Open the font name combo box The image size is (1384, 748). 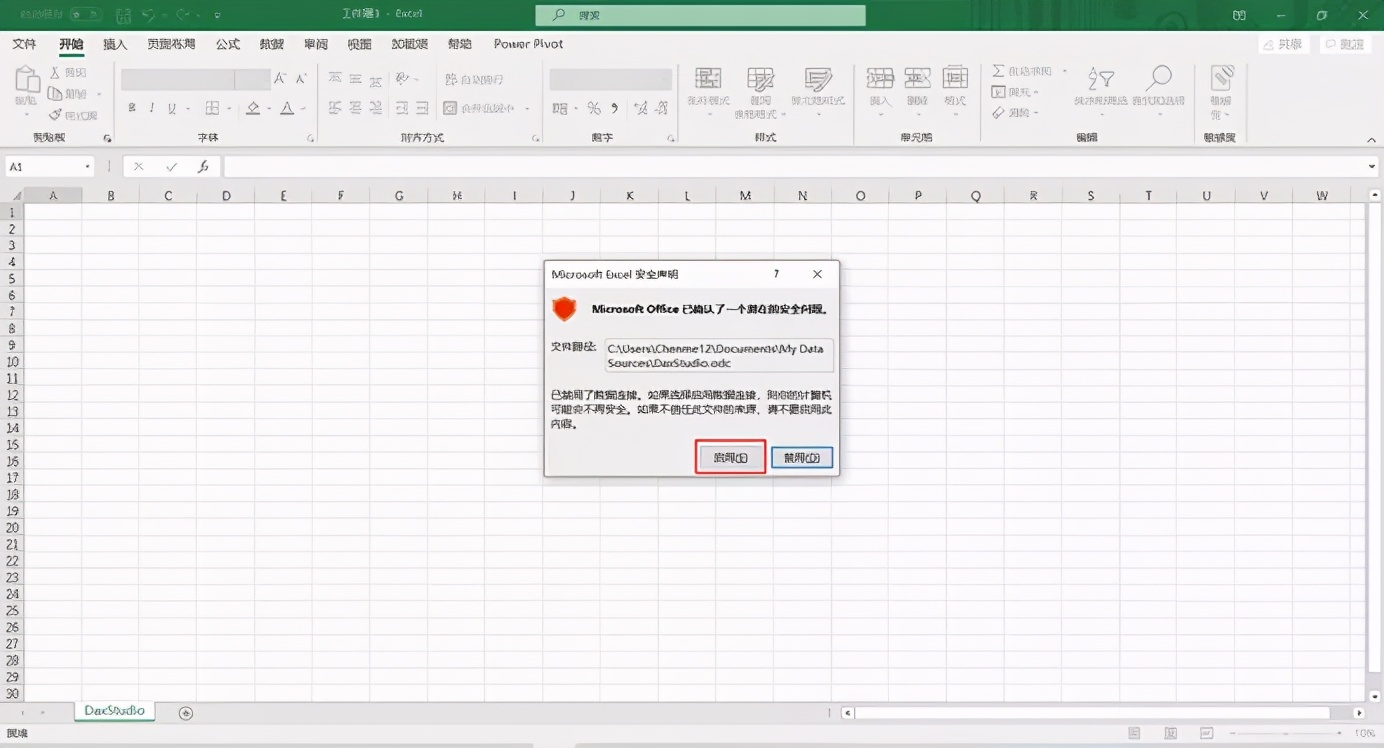[x=178, y=79]
